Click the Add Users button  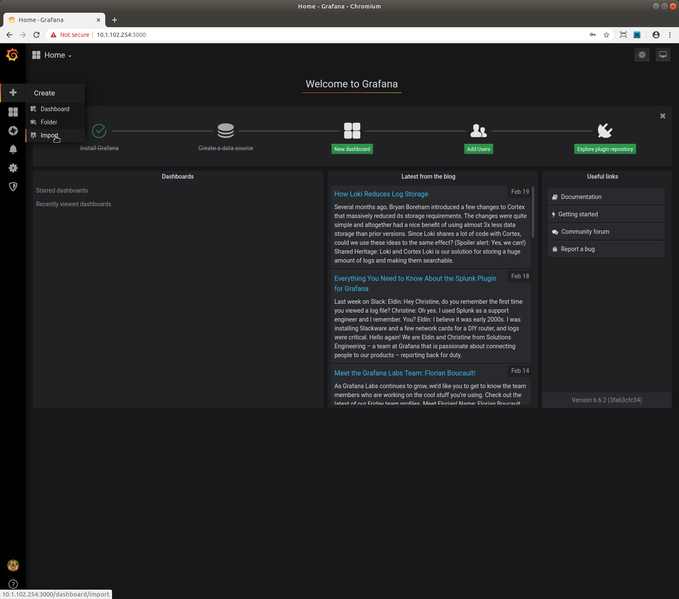(479, 149)
